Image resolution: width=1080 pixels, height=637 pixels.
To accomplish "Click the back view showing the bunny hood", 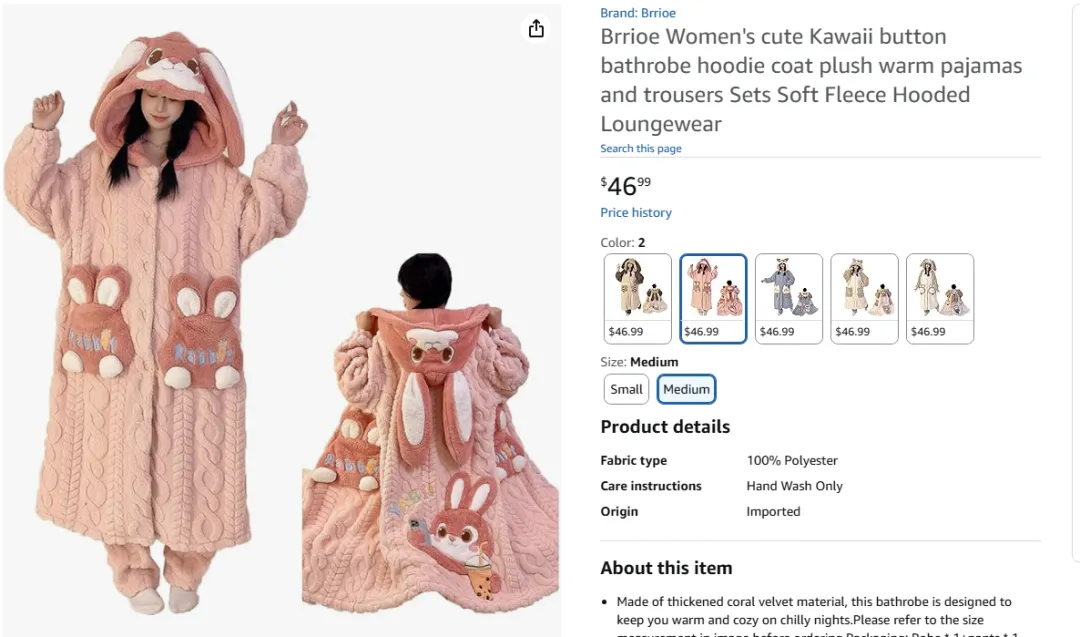I will (x=430, y=440).
